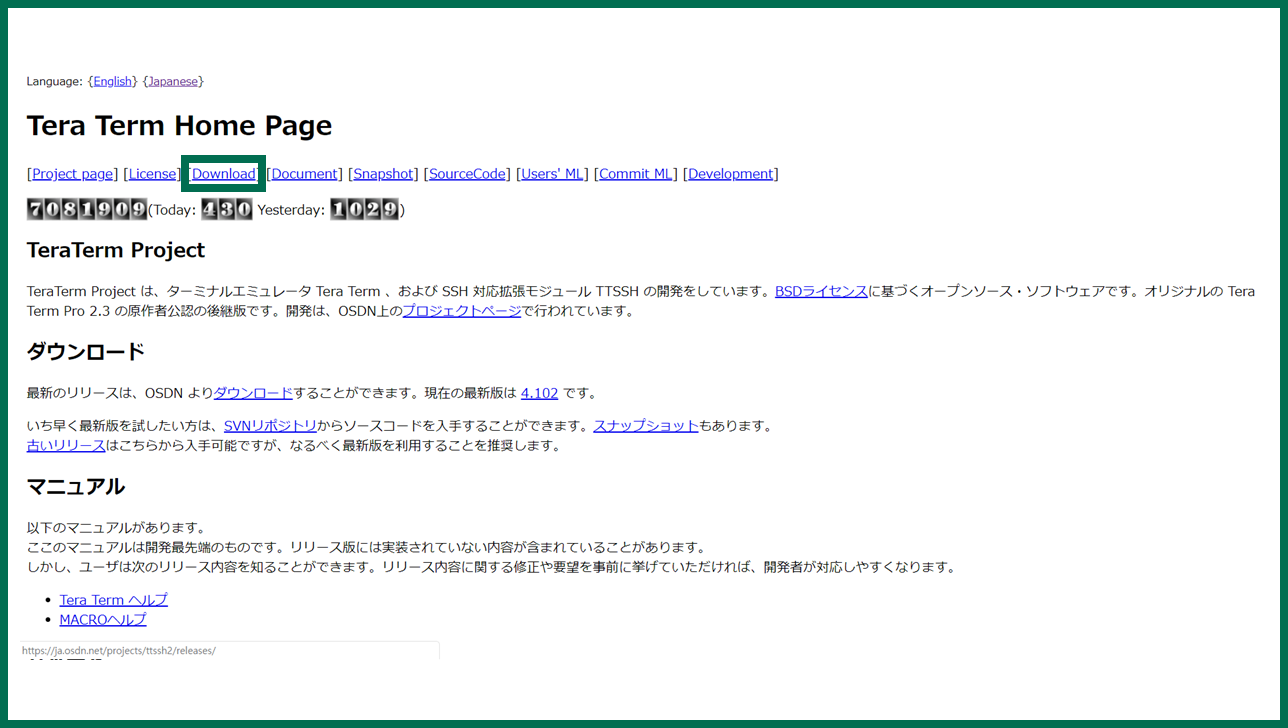Screen dimensions: 1288x728
Task: Switch language to English
Action: coord(112,81)
